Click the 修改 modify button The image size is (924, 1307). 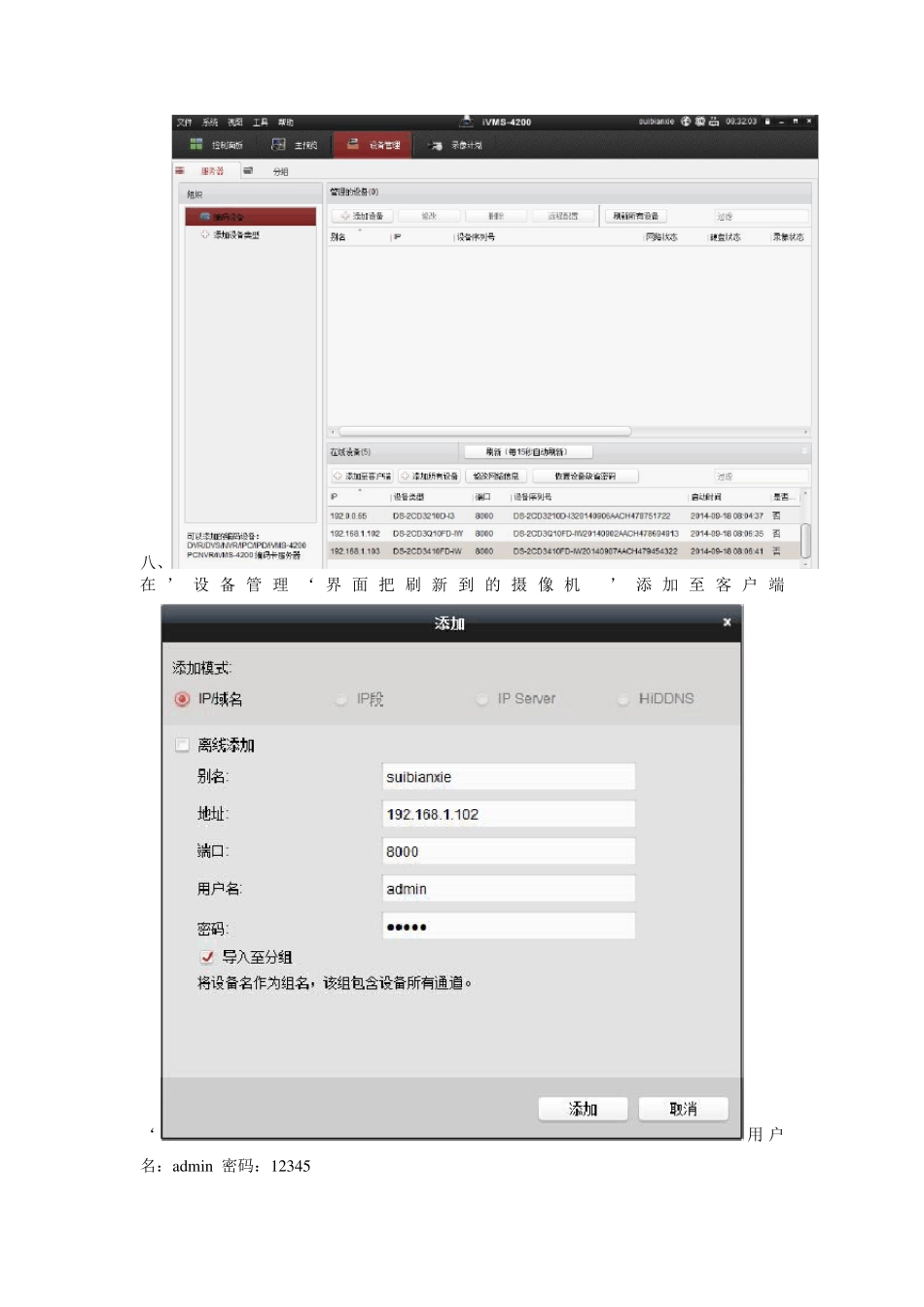429,216
